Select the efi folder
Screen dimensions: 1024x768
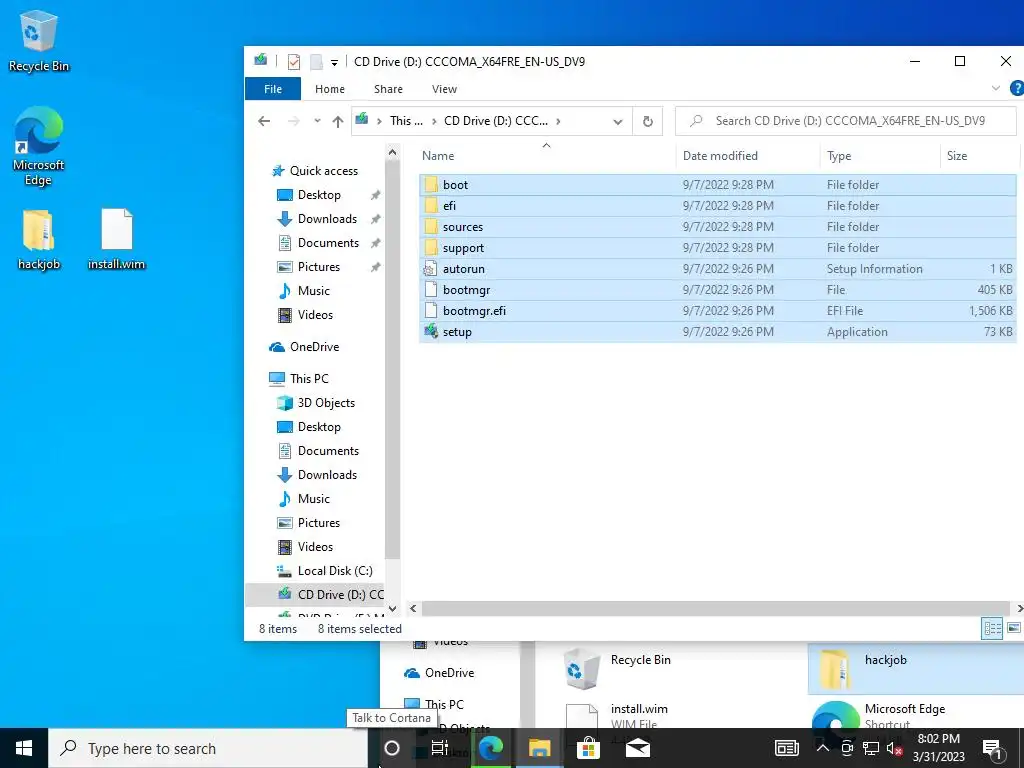pos(718,206)
